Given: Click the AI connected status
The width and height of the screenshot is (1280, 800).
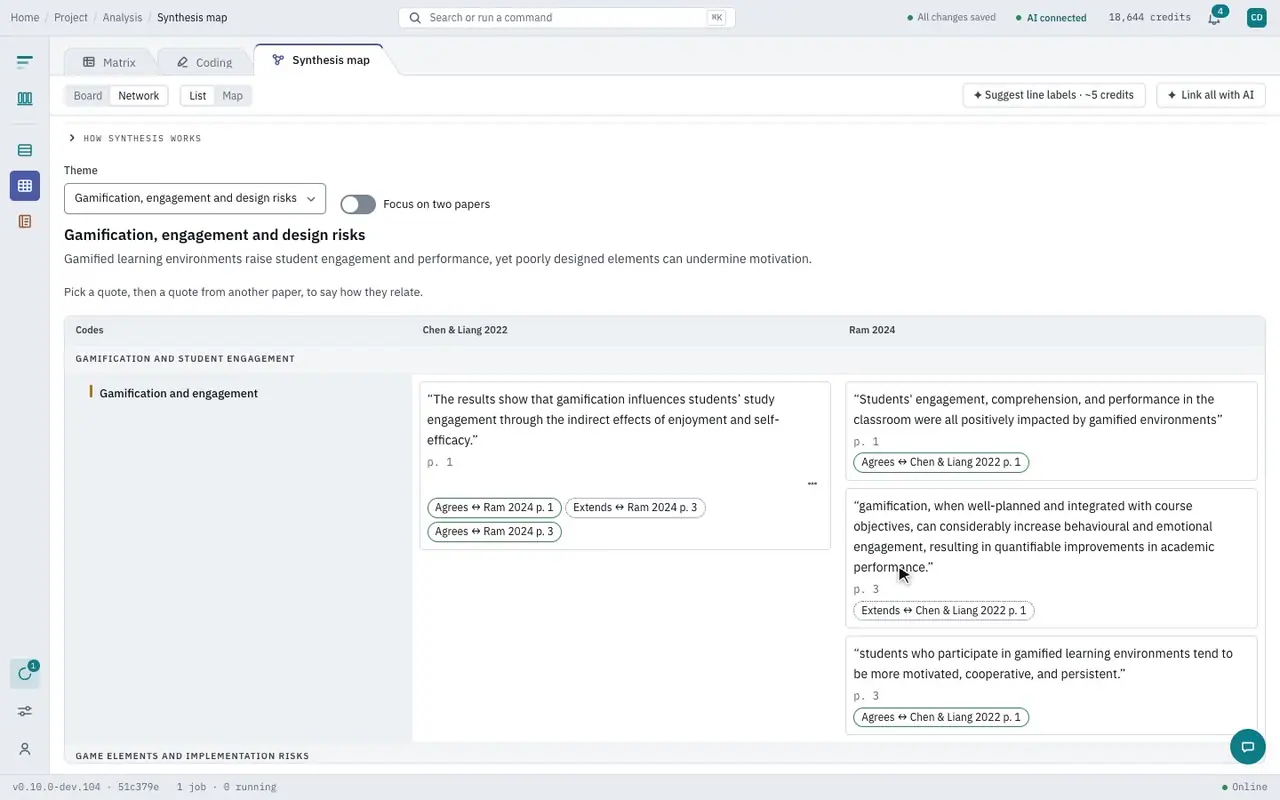Looking at the screenshot, I should pyautogui.click(x=1051, y=17).
